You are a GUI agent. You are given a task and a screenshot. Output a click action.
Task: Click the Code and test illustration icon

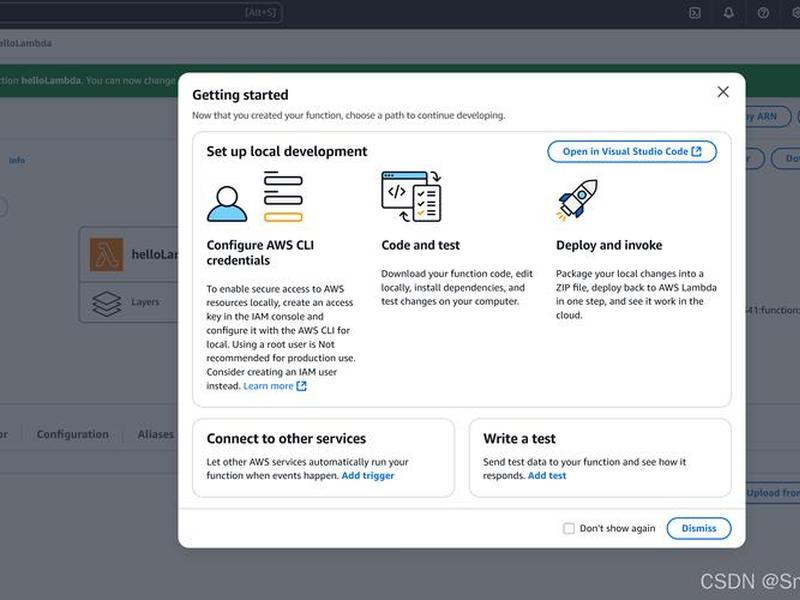click(x=411, y=196)
